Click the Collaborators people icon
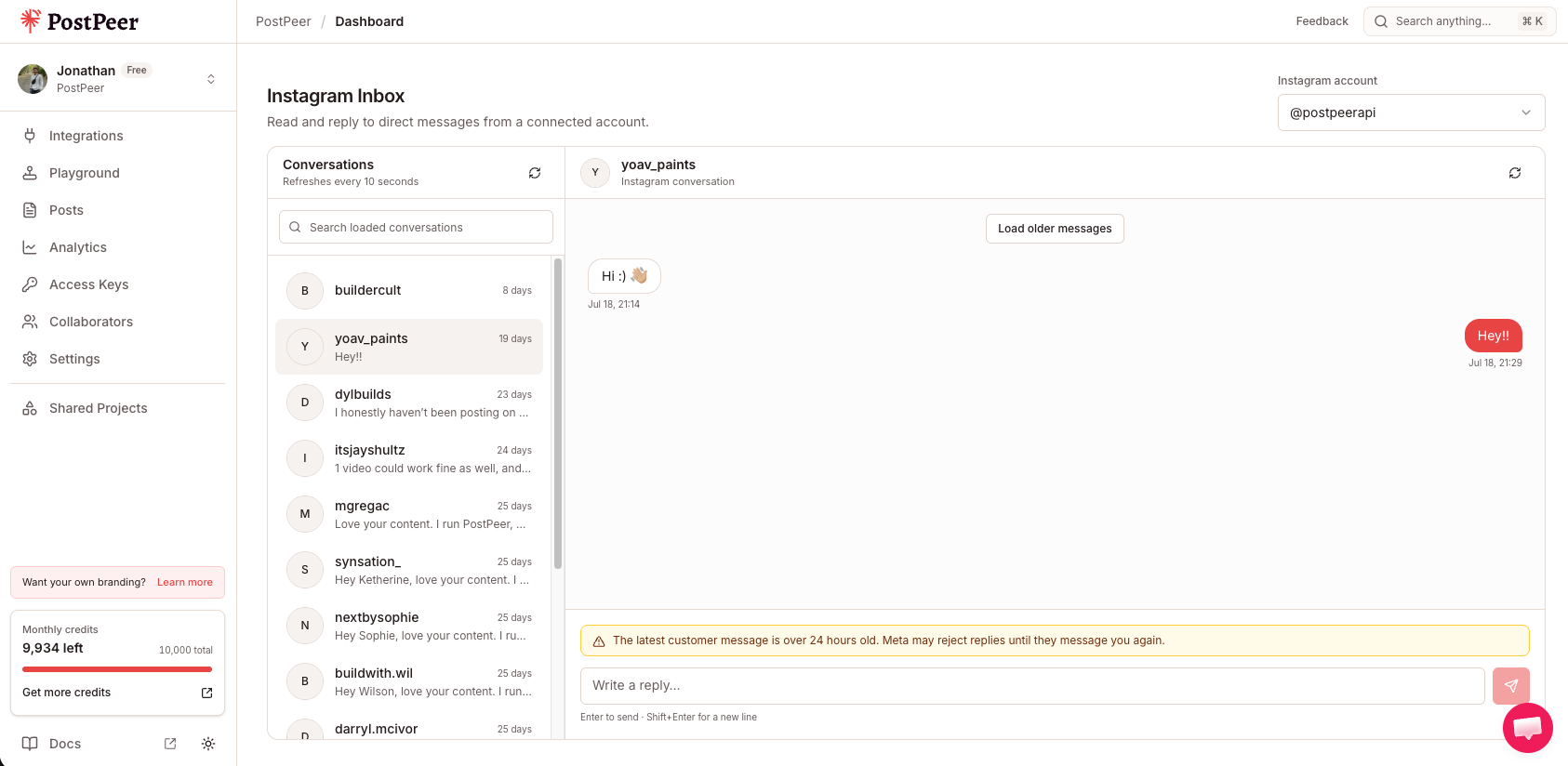The width and height of the screenshot is (1568, 766). 30,322
